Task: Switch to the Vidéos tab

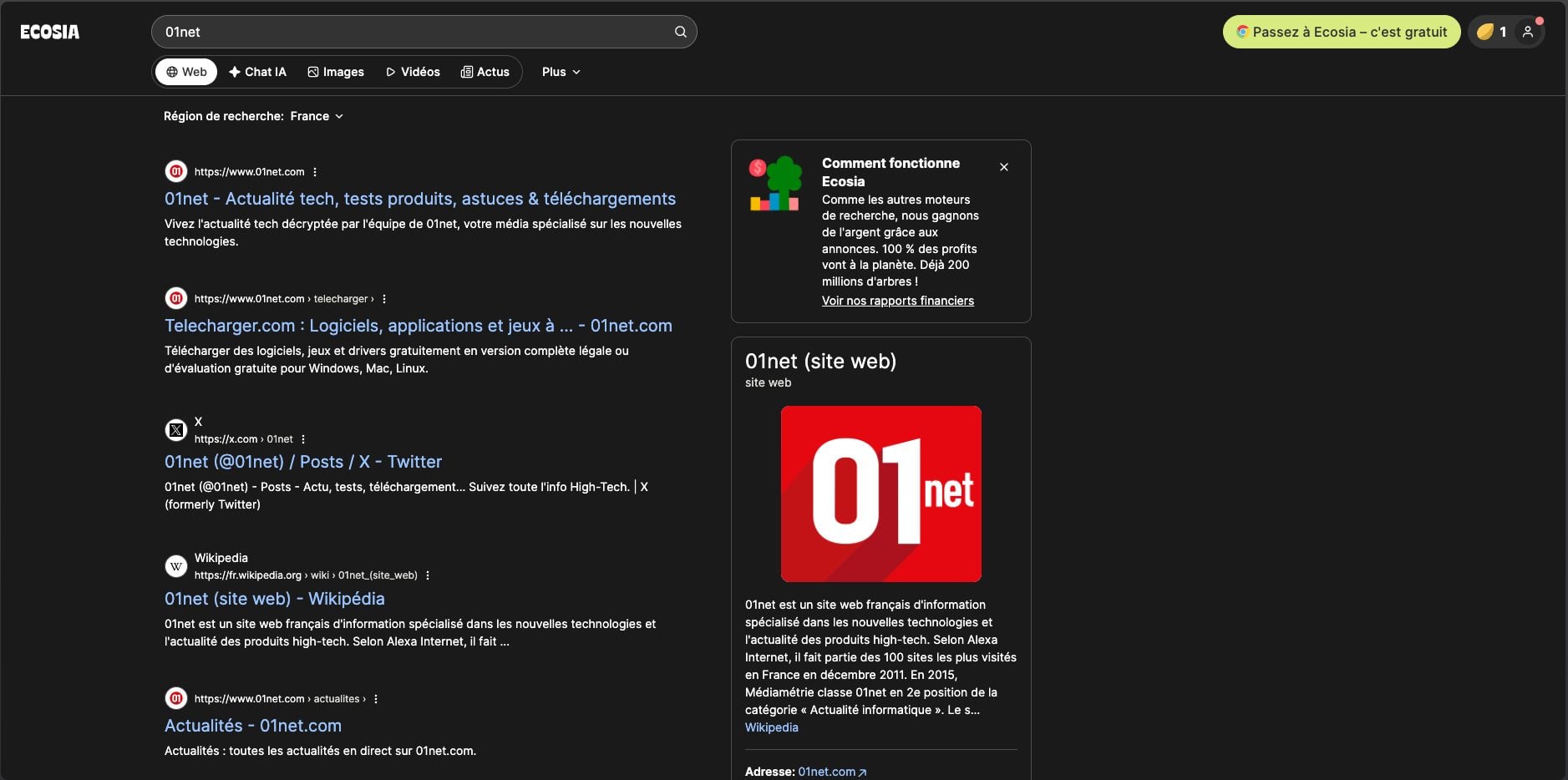Action: click(413, 72)
